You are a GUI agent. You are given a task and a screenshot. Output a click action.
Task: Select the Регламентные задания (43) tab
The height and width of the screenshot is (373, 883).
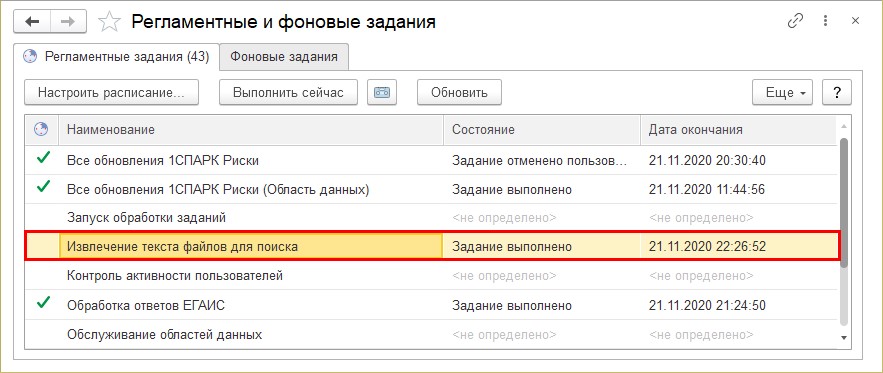pos(116,56)
